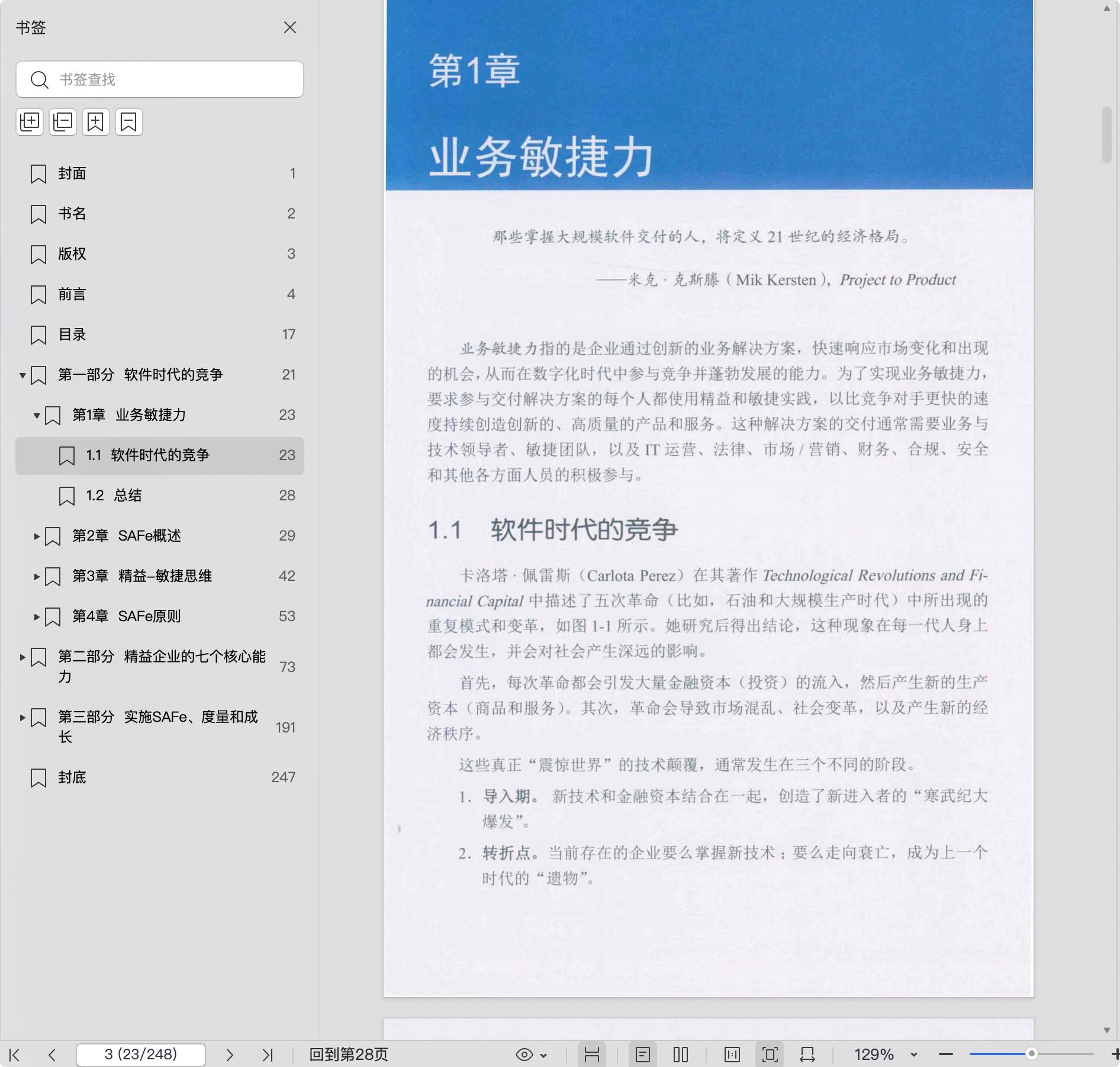
Task: Enable single-page view
Action: tap(643, 1055)
